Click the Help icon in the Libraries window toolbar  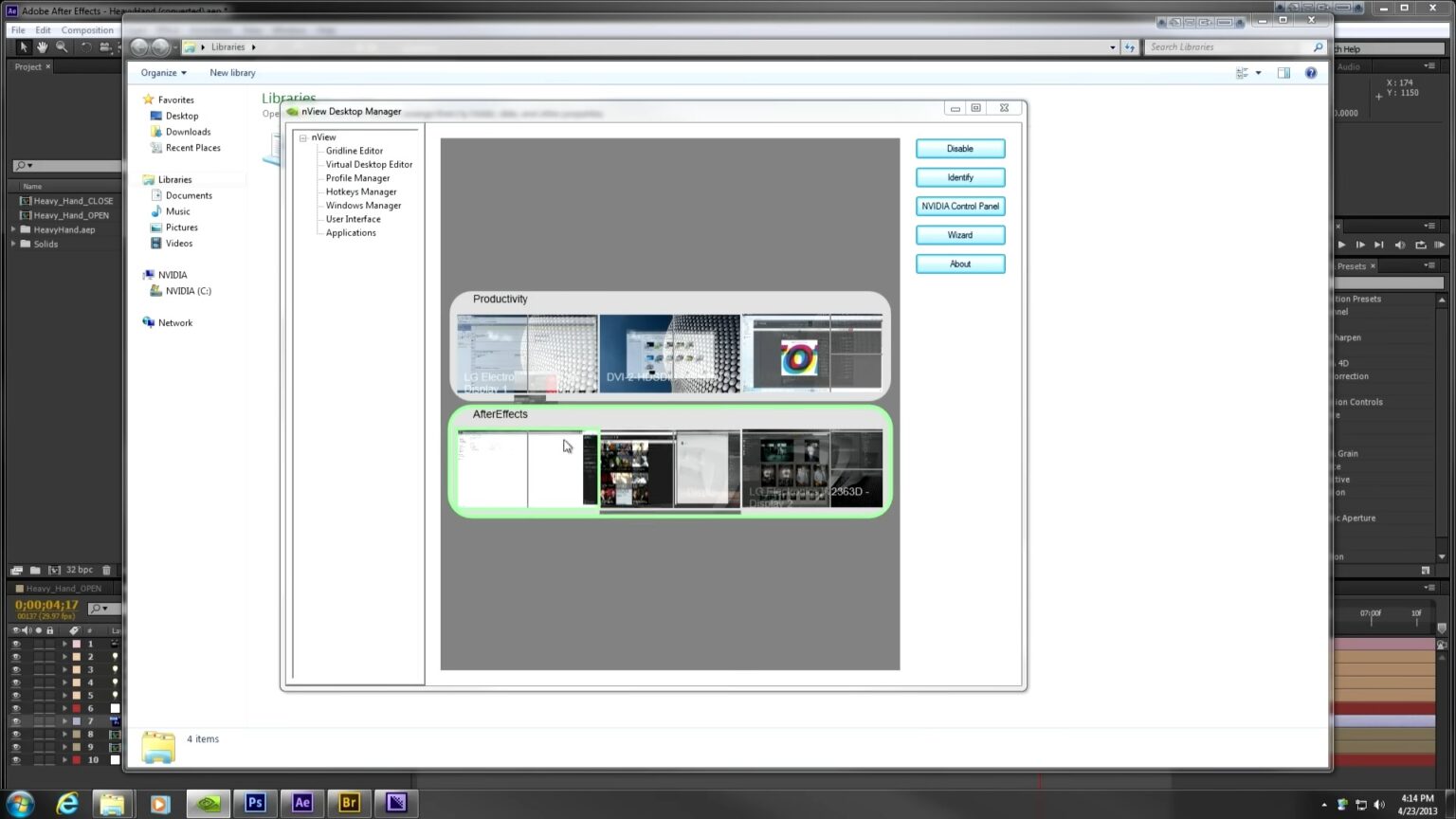click(1311, 72)
